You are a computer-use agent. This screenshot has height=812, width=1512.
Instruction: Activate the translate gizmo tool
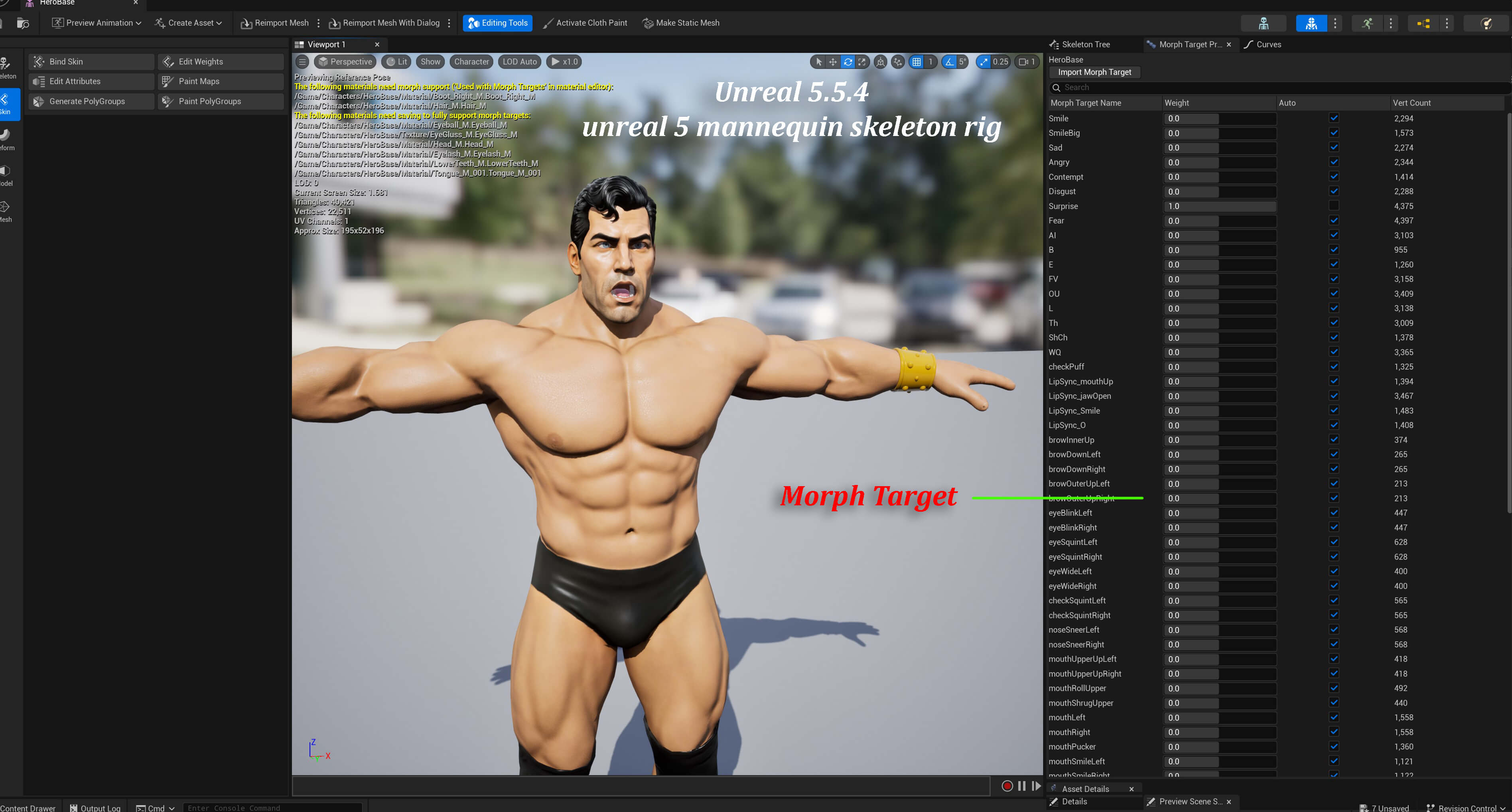click(833, 62)
